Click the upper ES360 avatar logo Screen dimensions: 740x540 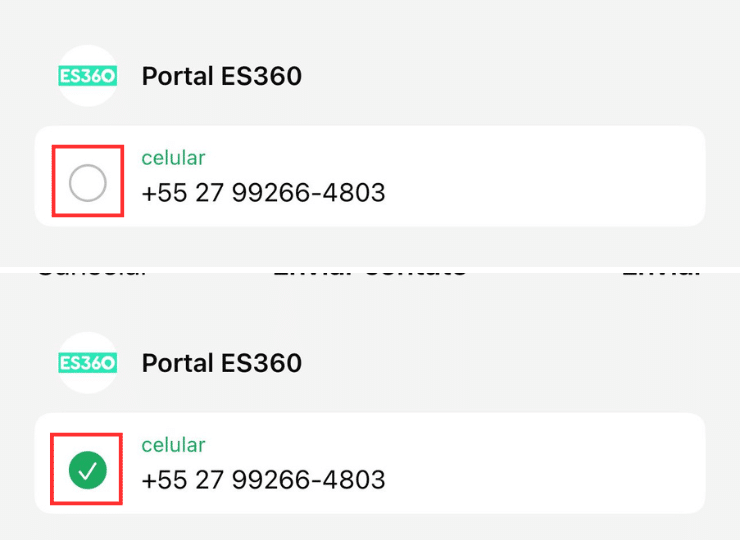[88, 76]
